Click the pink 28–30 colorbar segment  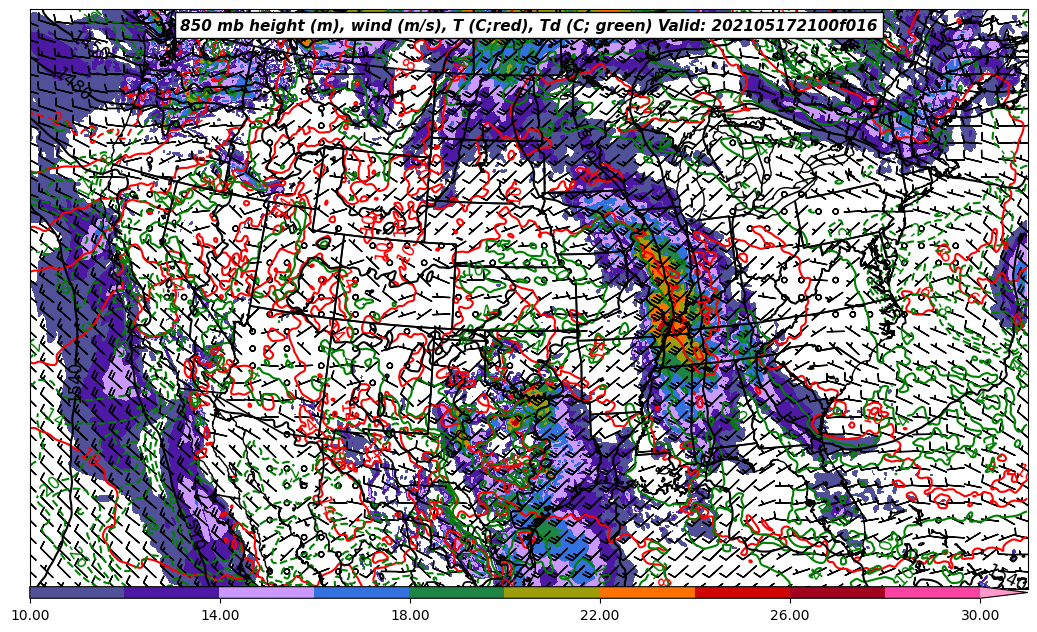click(932, 592)
